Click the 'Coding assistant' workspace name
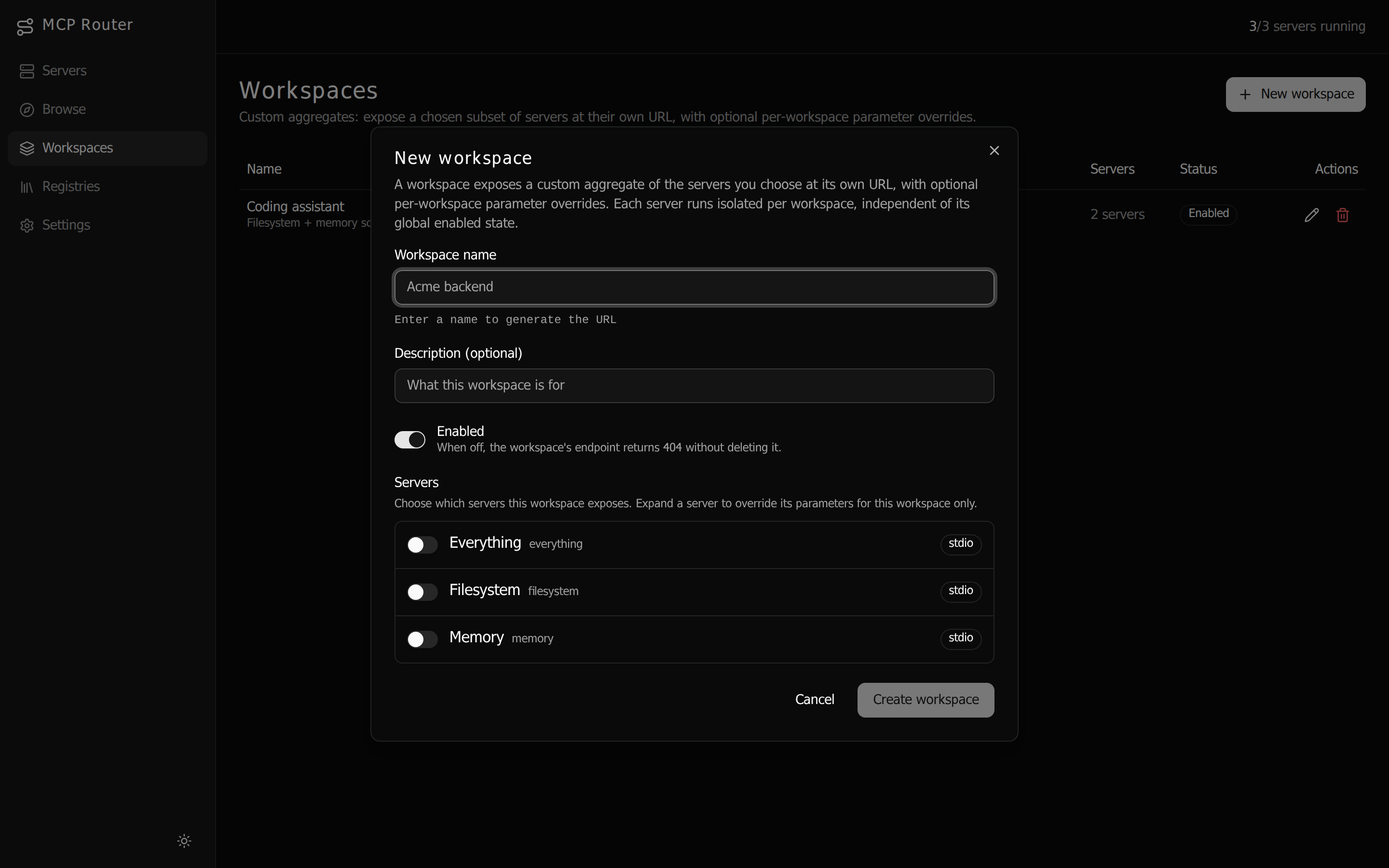 (x=295, y=207)
